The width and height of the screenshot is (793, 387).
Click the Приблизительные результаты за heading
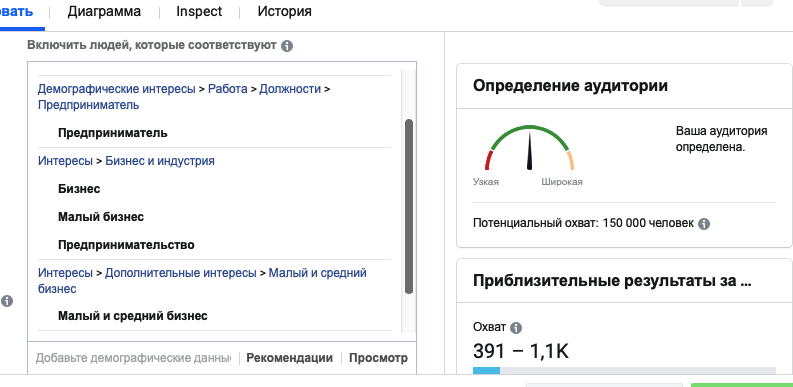pyautogui.click(x=612, y=281)
